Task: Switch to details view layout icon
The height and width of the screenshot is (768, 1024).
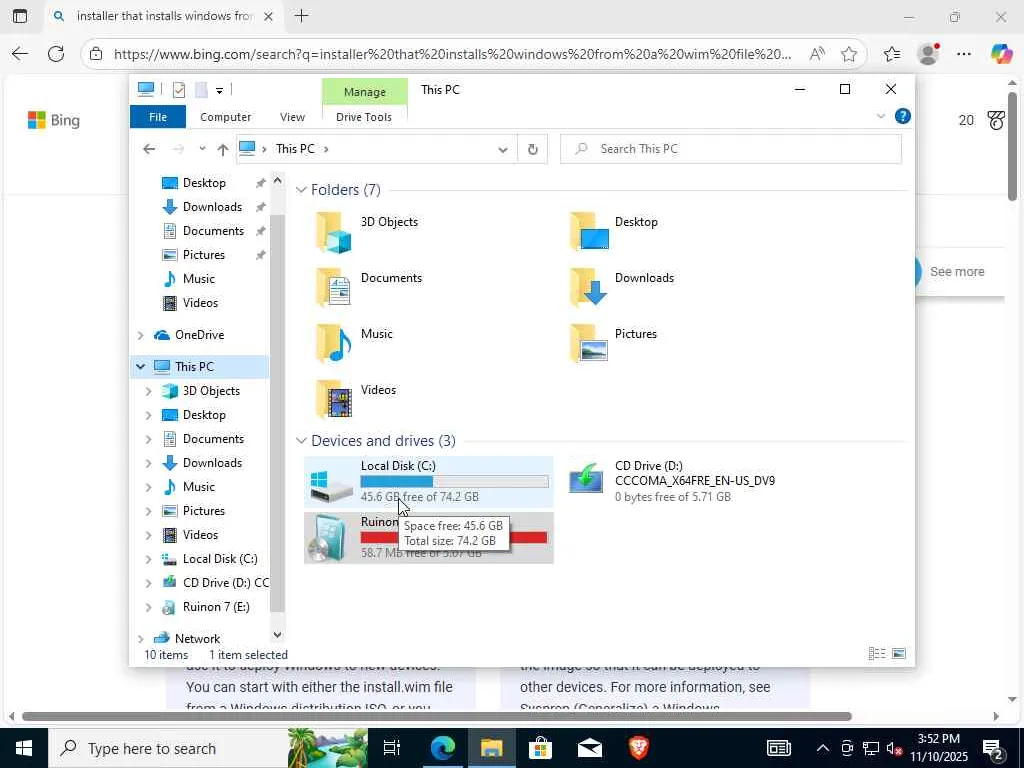Action: point(877,654)
